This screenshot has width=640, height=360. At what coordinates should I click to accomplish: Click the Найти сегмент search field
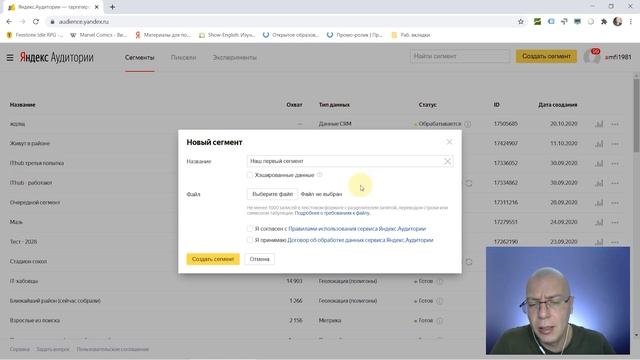pyautogui.click(x=460, y=56)
